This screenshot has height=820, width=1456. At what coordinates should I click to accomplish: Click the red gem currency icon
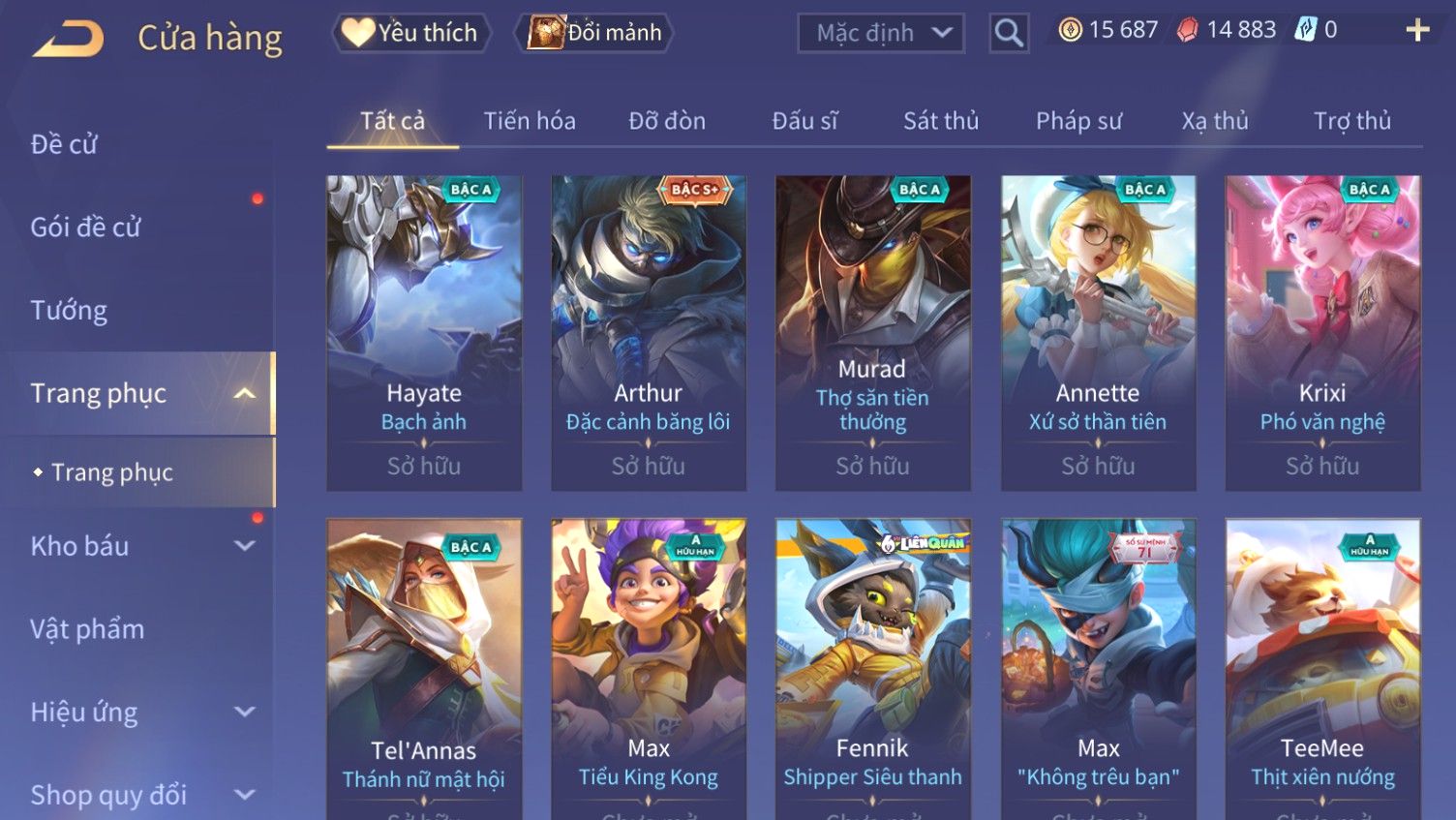click(x=1187, y=30)
